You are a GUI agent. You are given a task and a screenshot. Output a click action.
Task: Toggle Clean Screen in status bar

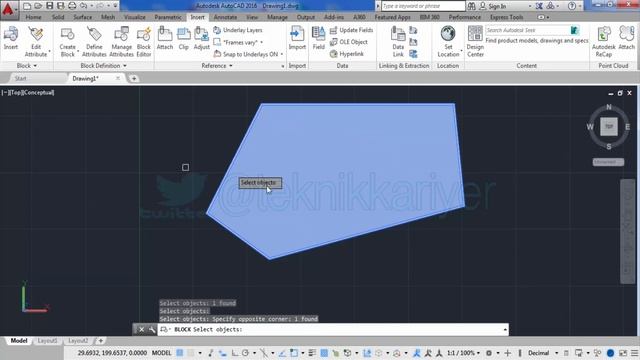623,353
